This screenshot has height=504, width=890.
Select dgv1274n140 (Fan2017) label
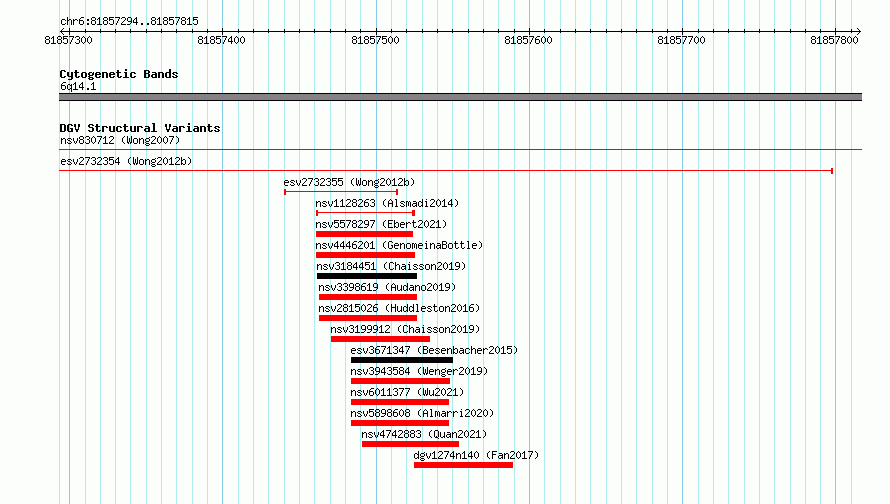coord(476,455)
